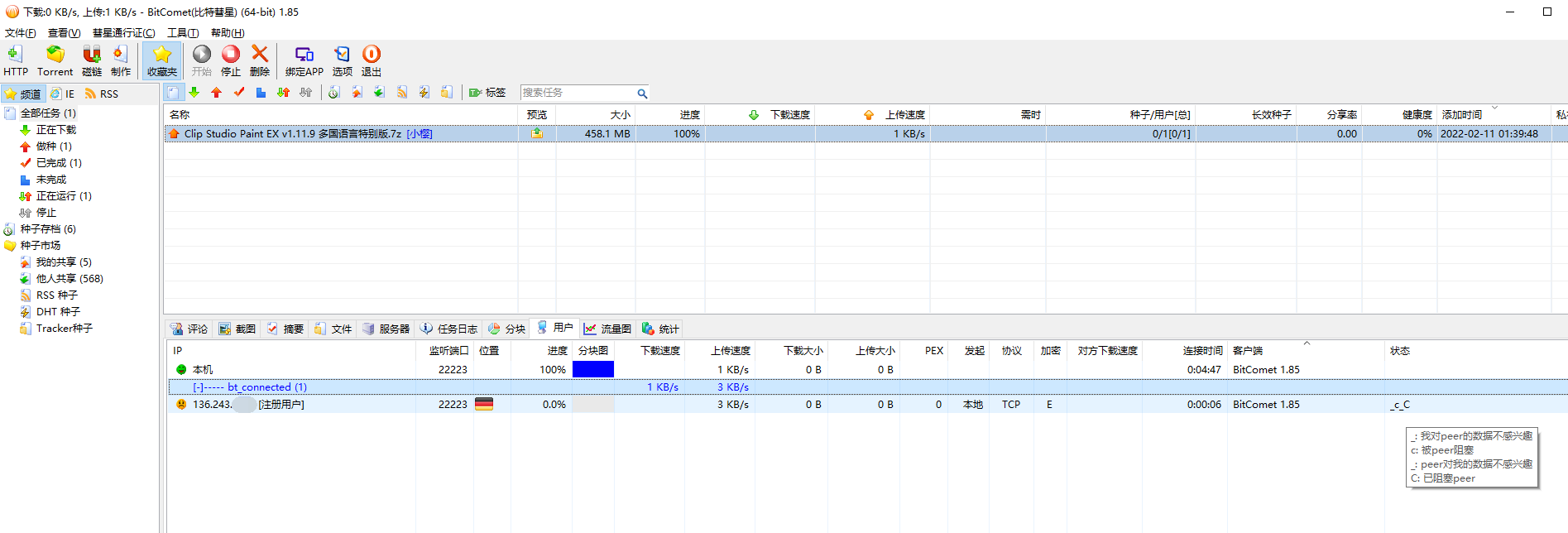Select 未完成 in sidebar tree
The height and width of the screenshot is (533, 1568).
click(50, 180)
